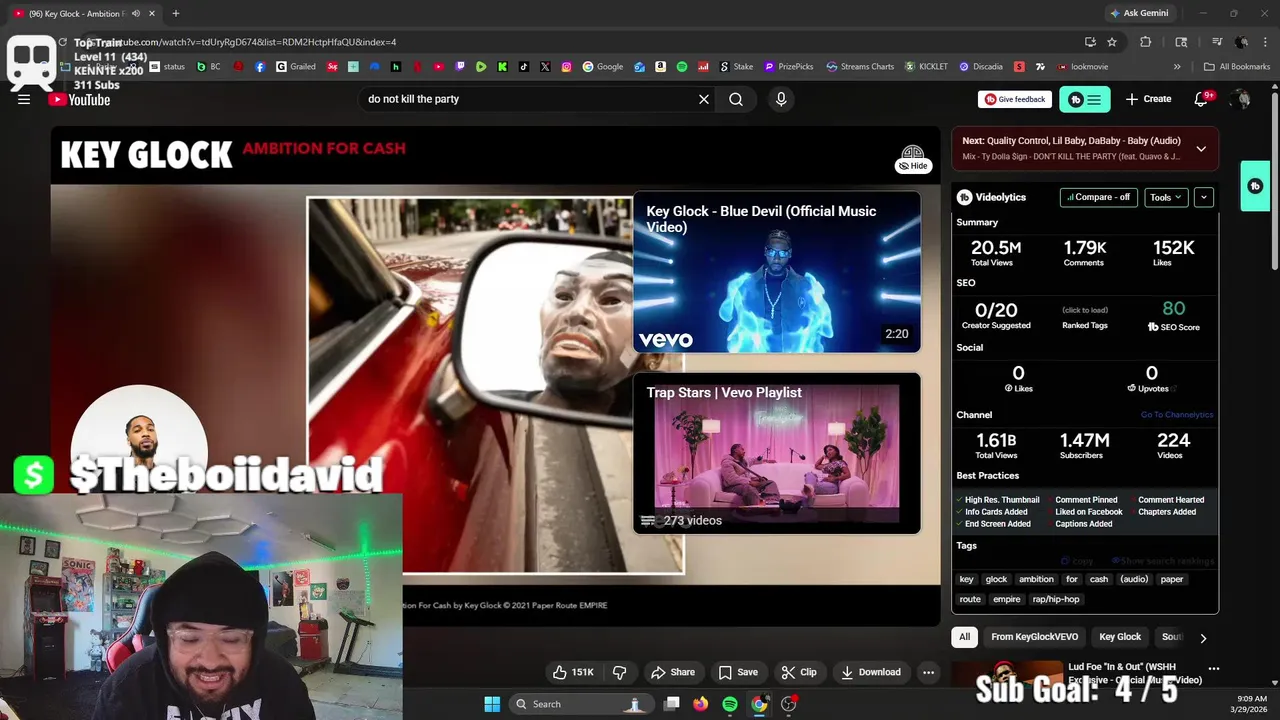This screenshot has width=1280, height=720.
Task: Open the TubeBuddy menu button in header
Action: 1085,99
